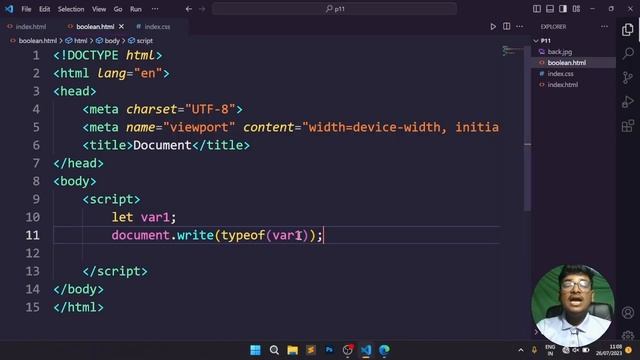Click the 'UTF-8' charset value
The width and height of the screenshot is (640, 360).
click(x=210, y=109)
